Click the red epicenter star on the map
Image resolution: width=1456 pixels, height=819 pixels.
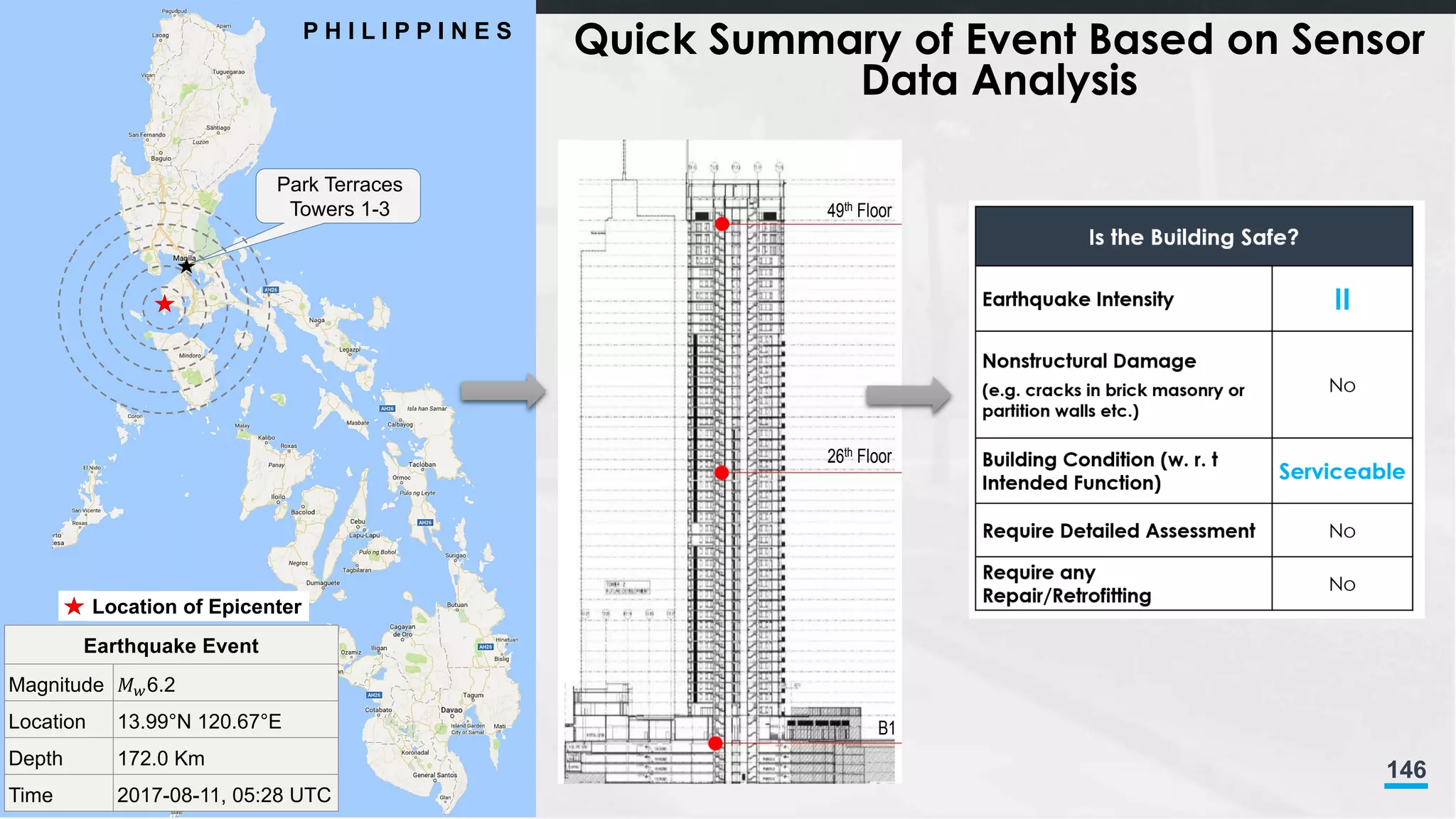[x=164, y=304]
